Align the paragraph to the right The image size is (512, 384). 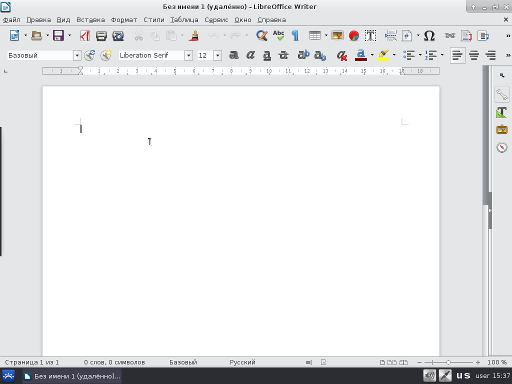pos(490,55)
